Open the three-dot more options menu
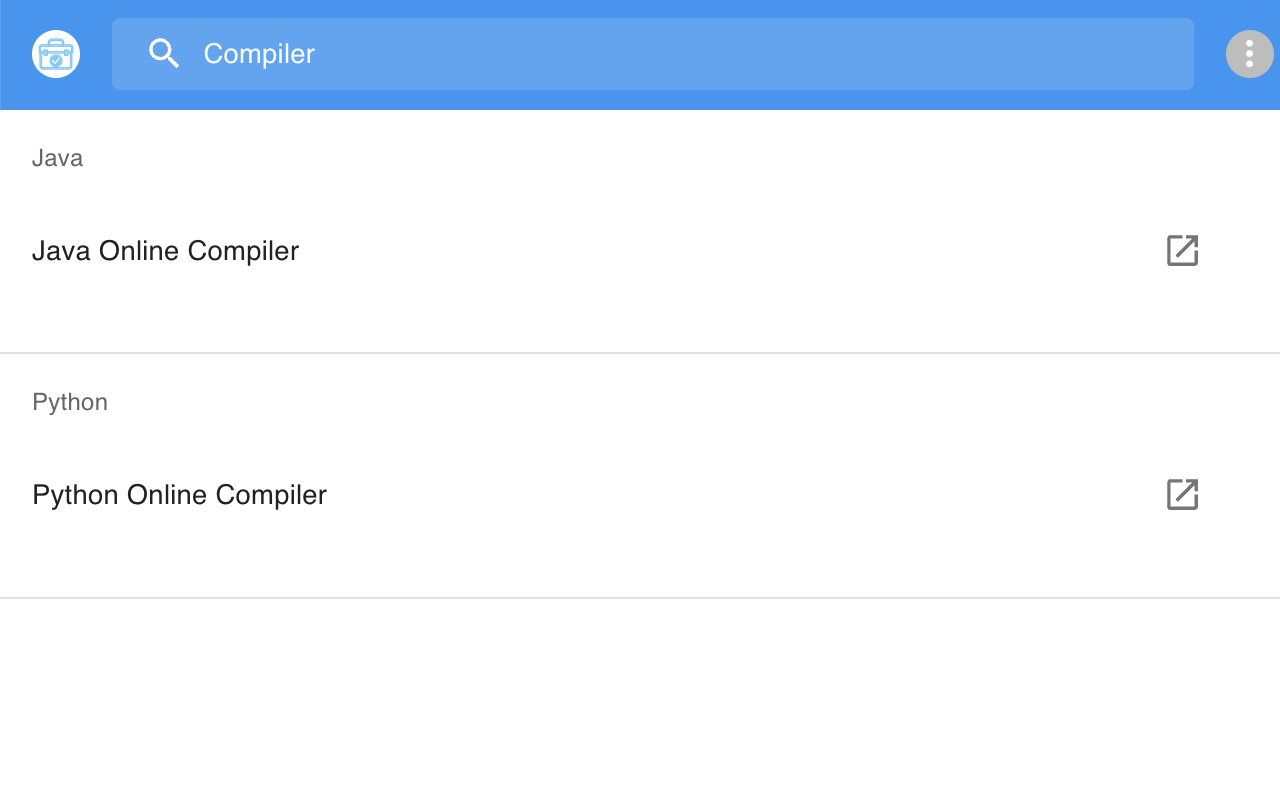 coord(1249,54)
